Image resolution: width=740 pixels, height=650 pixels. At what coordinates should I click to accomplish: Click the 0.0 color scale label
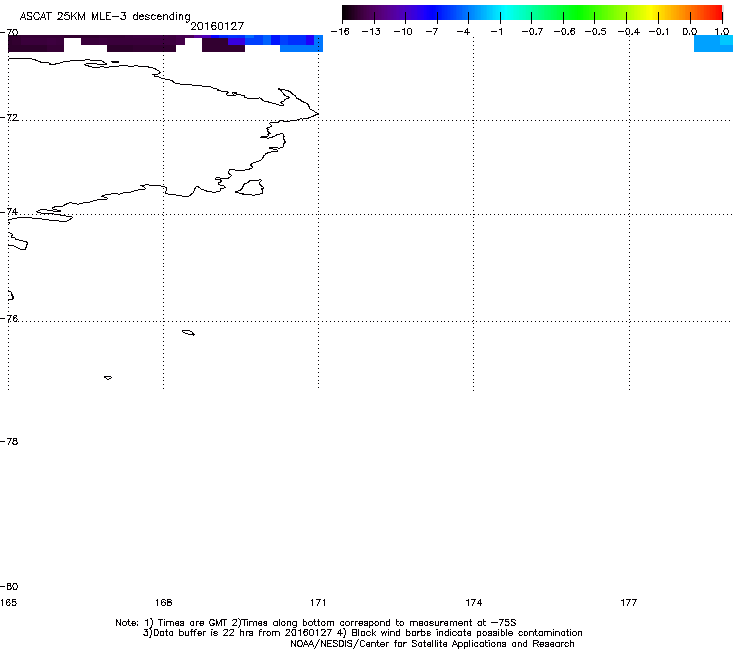click(690, 32)
